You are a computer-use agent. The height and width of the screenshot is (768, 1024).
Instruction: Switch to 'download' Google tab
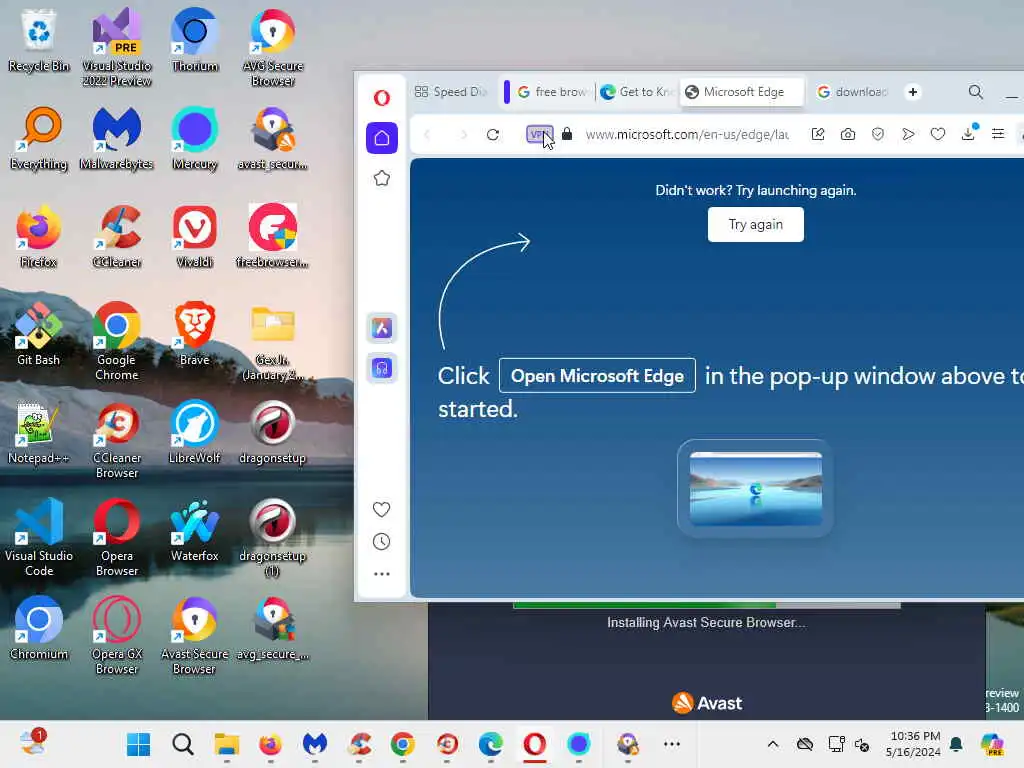pos(853,92)
